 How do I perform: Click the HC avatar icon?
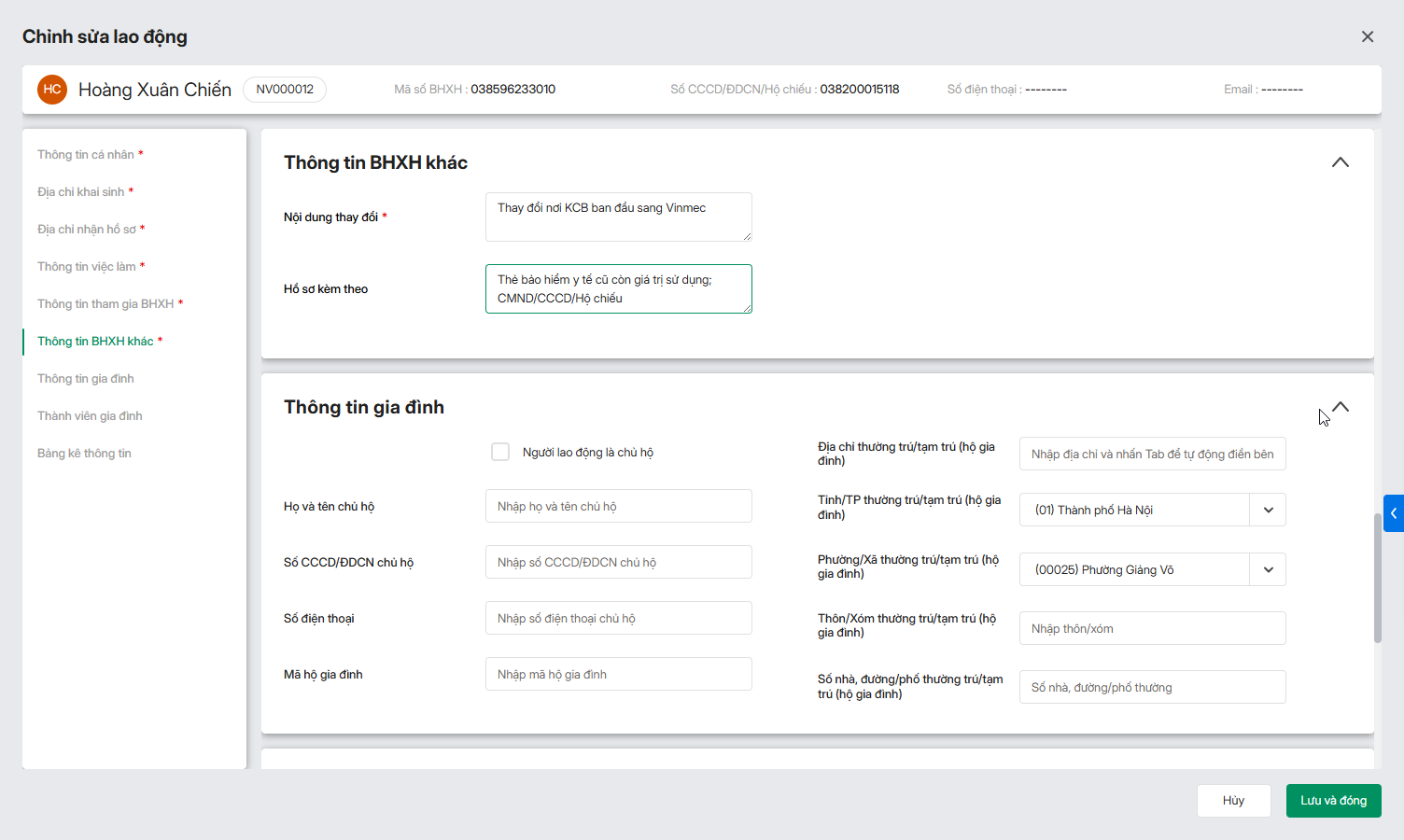coord(52,90)
